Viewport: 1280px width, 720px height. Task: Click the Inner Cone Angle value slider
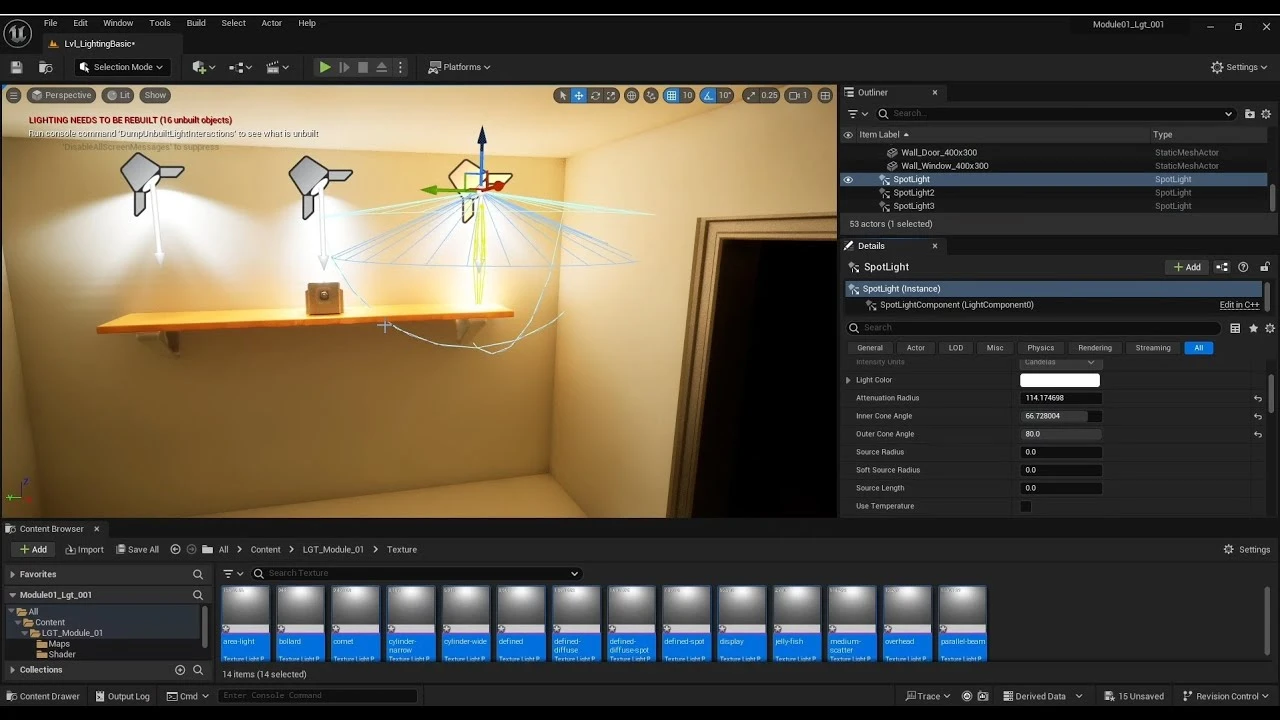click(1061, 416)
